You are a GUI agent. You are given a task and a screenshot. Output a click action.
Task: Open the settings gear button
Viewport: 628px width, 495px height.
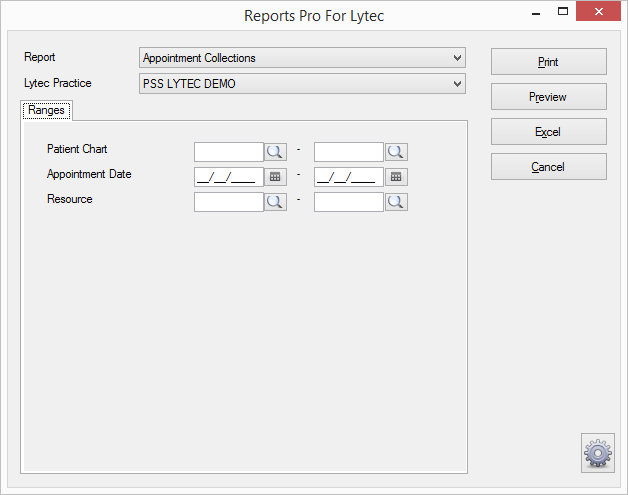coord(598,453)
